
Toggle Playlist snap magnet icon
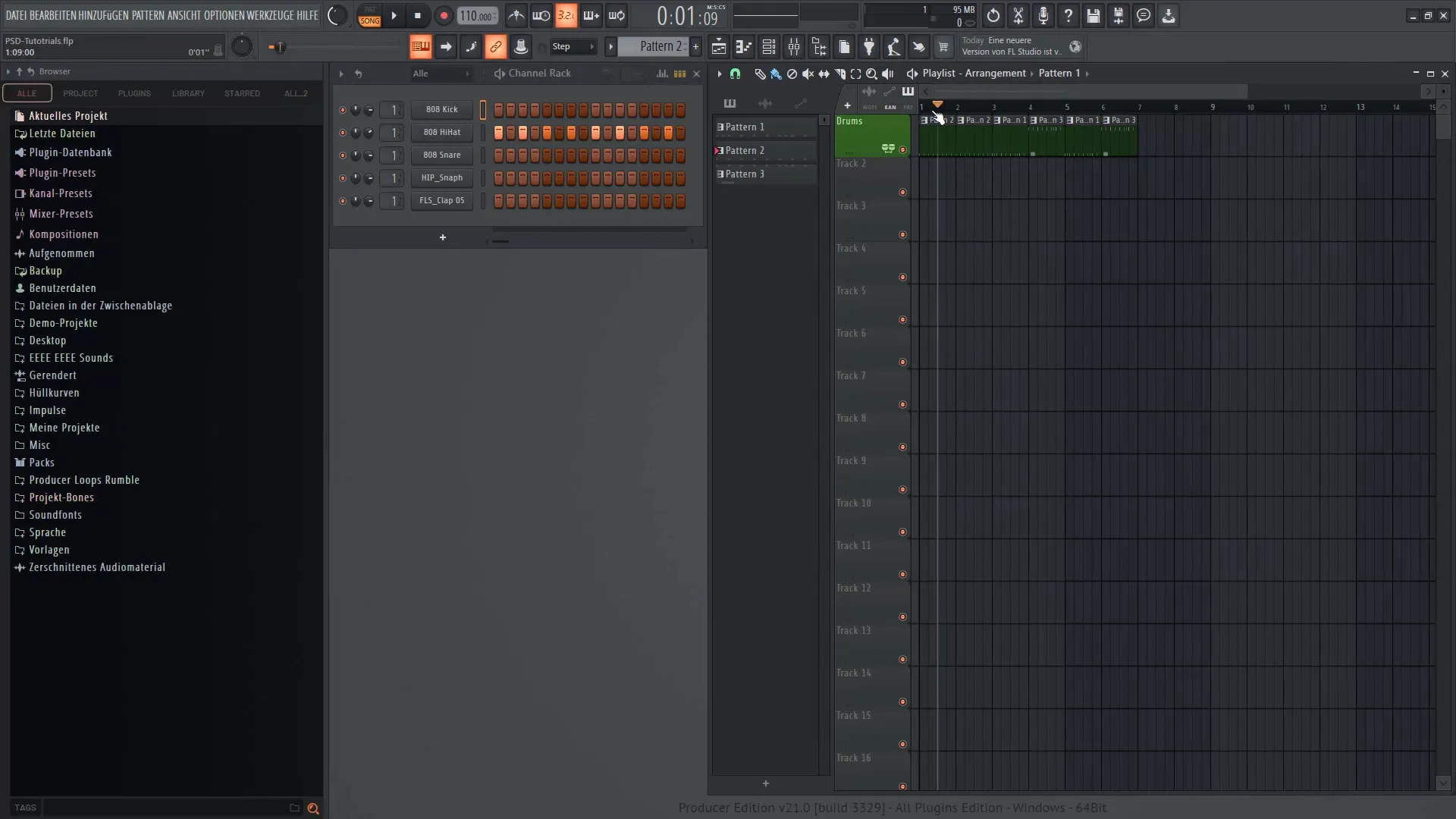(x=735, y=74)
